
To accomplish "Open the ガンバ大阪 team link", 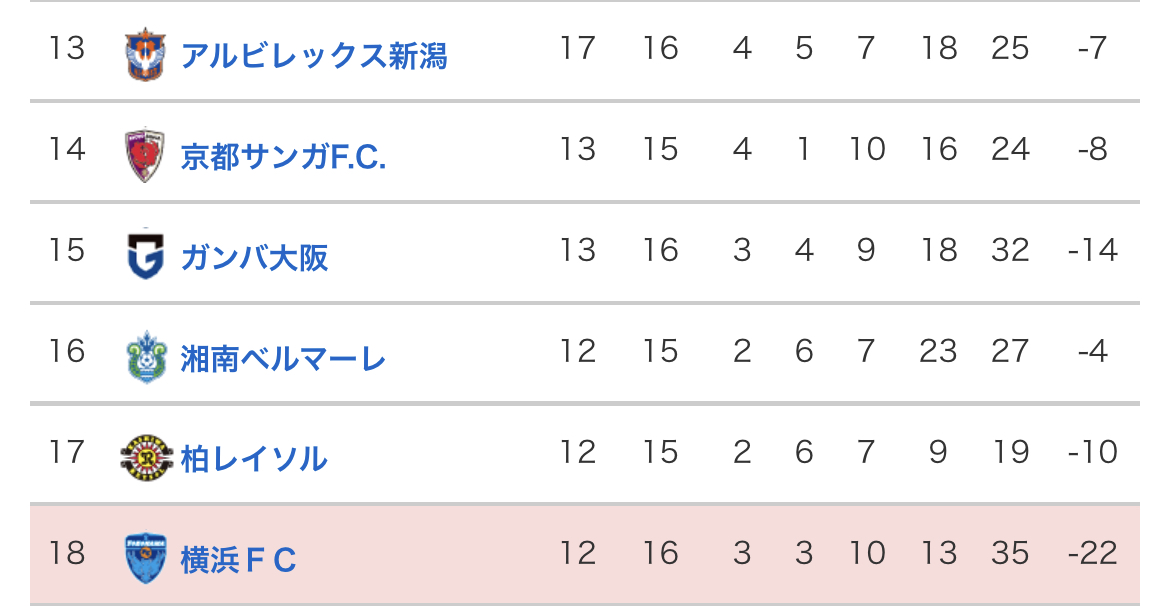I will (x=254, y=258).
